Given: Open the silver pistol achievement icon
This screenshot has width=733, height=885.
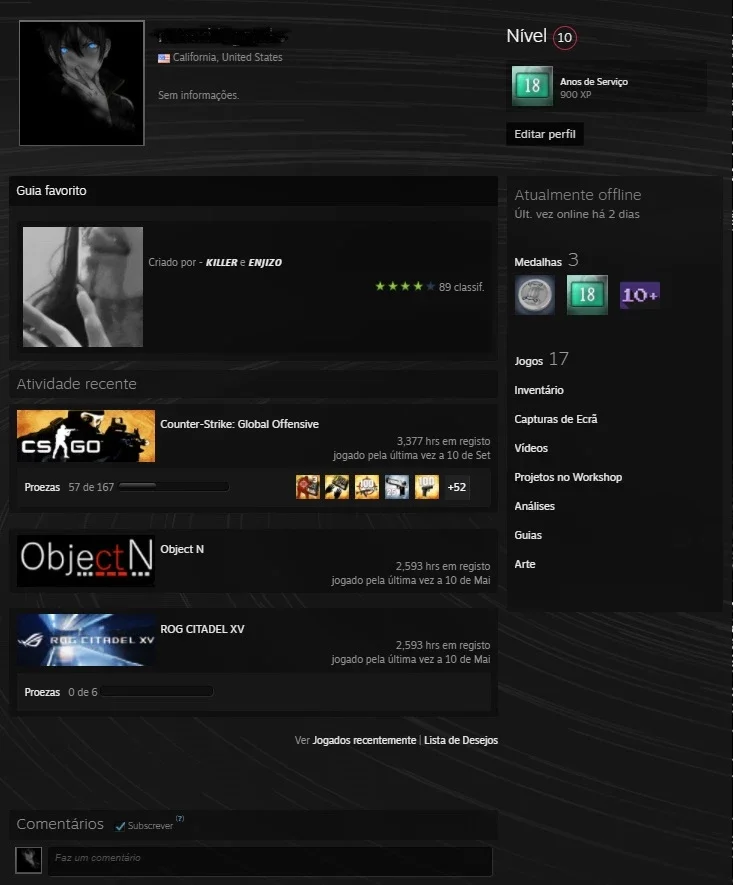Looking at the screenshot, I should pos(397,487).
